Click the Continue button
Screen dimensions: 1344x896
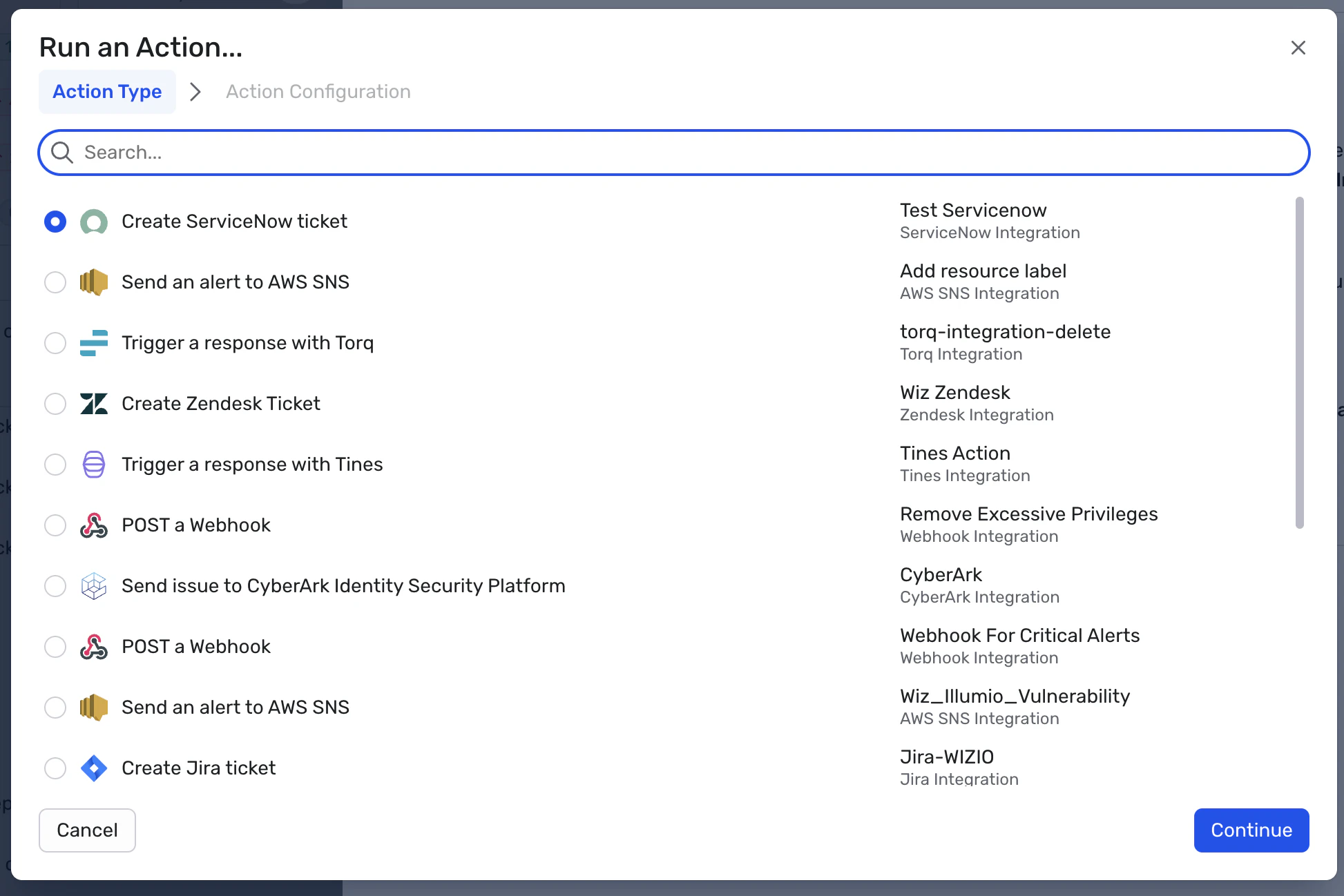[1251, 830]
